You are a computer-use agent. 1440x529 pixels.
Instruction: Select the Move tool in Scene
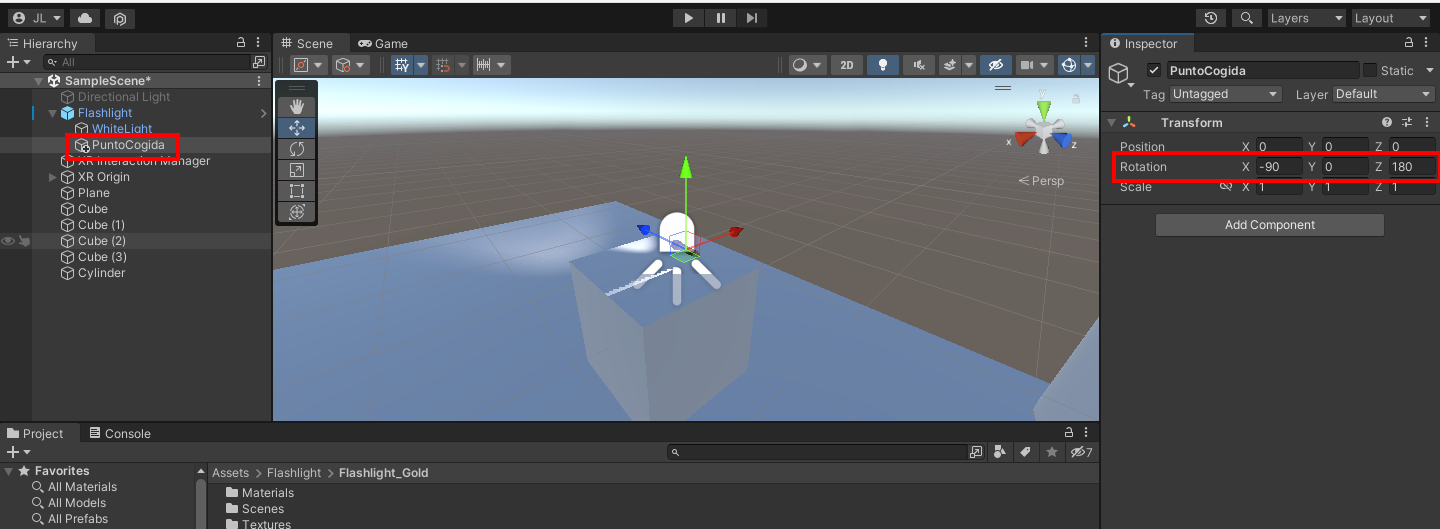tap(296, 128)
